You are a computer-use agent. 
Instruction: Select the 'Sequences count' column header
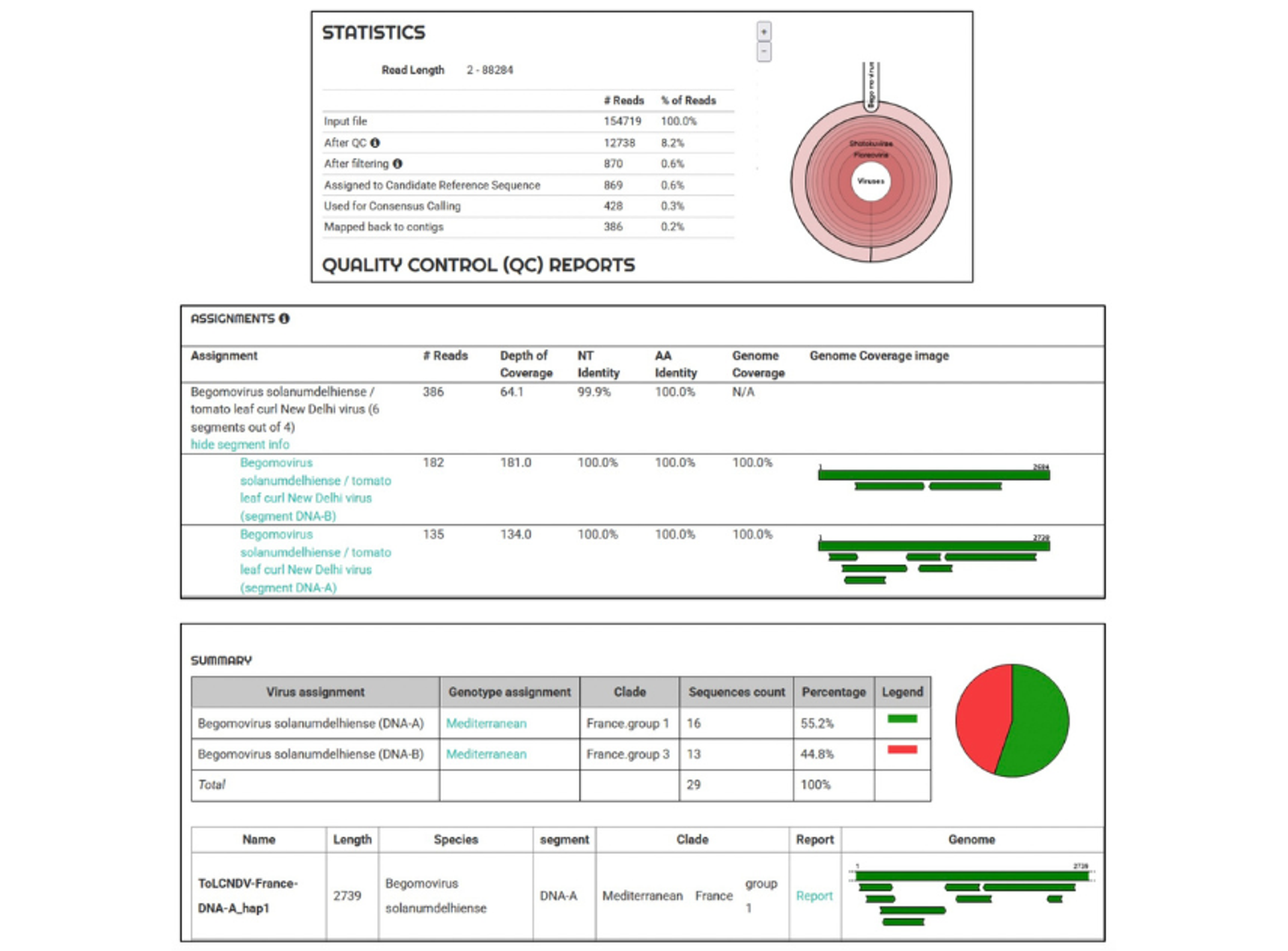pyautogui.click(x=737, y=691)
